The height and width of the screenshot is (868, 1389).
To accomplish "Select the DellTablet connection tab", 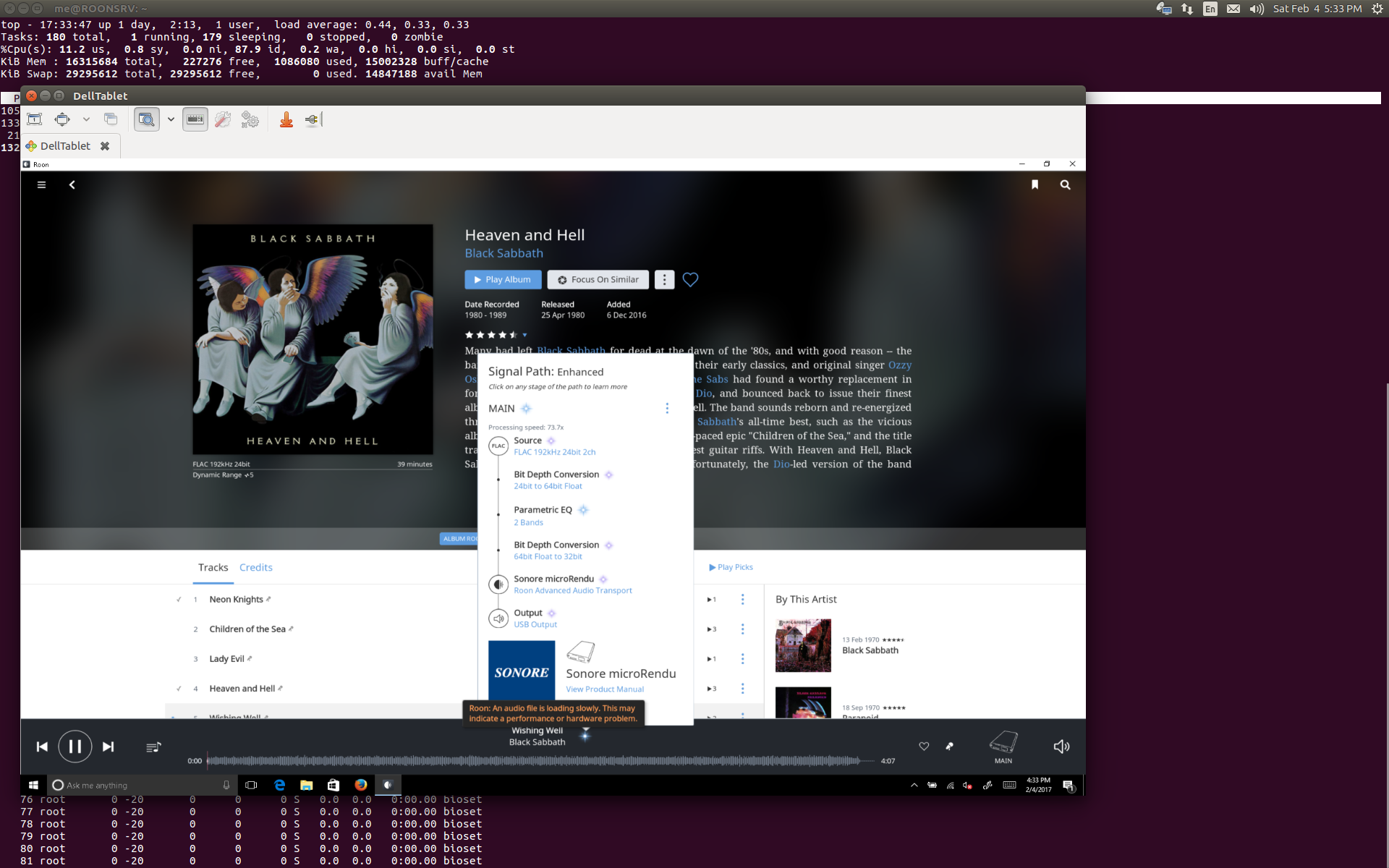I will [65, 146].
